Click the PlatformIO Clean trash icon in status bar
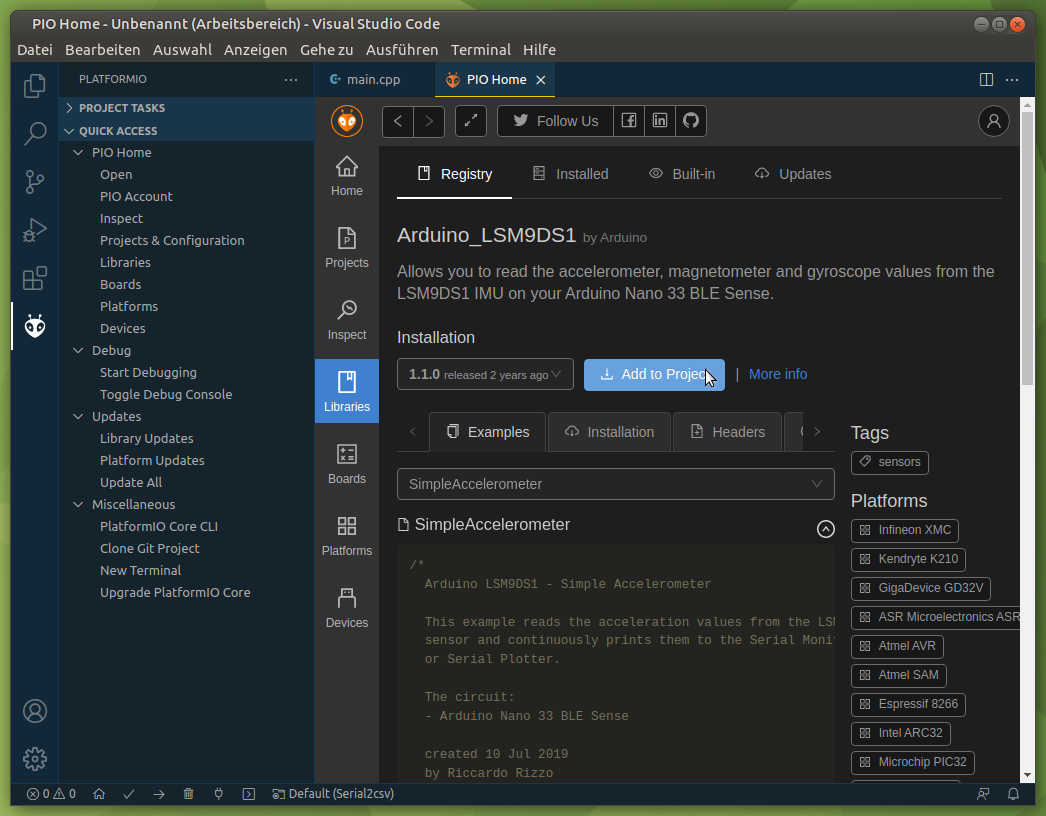 [x=189, y=794]
